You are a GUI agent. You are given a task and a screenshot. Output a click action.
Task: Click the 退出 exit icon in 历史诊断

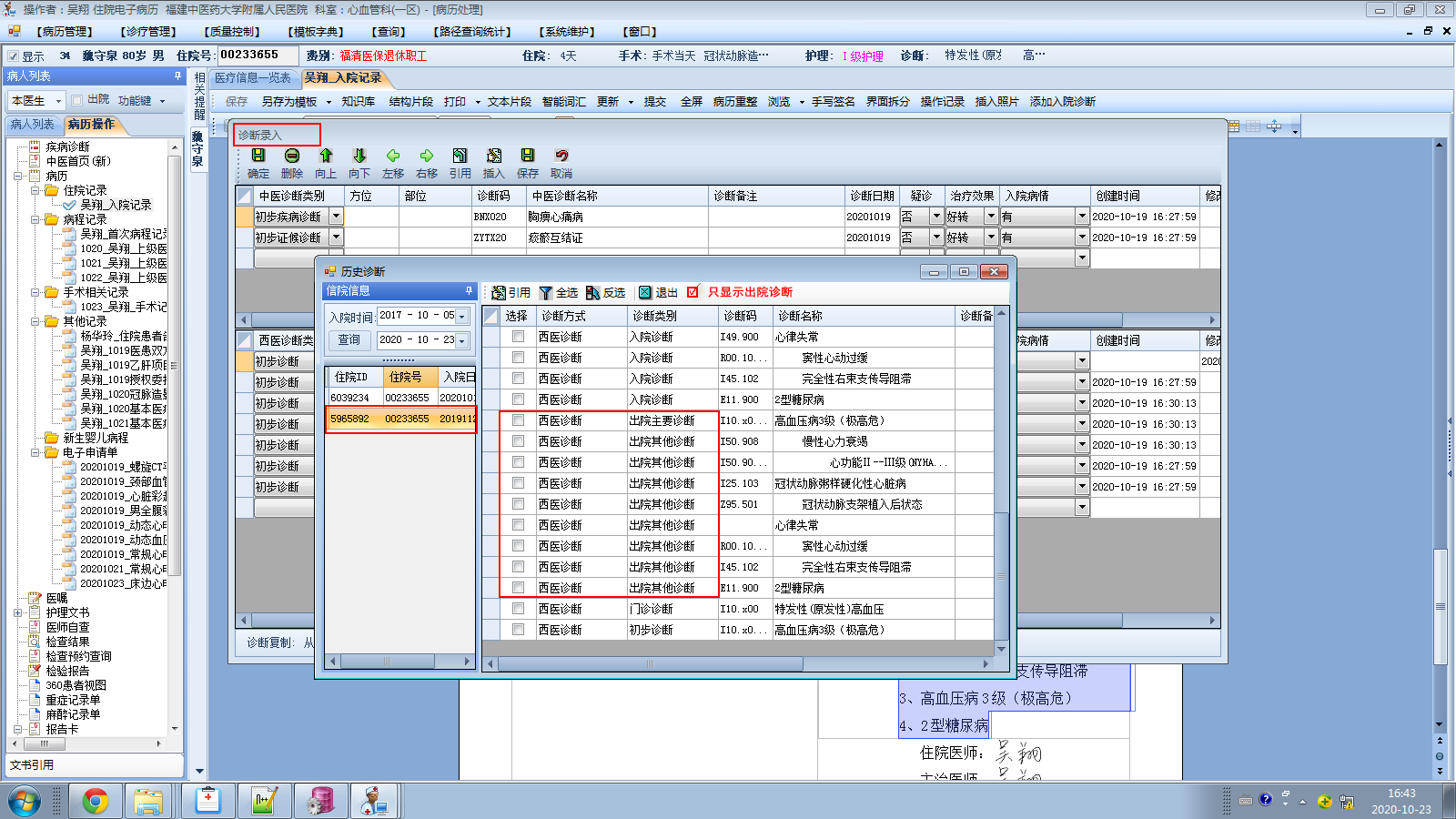pos(645,292)
